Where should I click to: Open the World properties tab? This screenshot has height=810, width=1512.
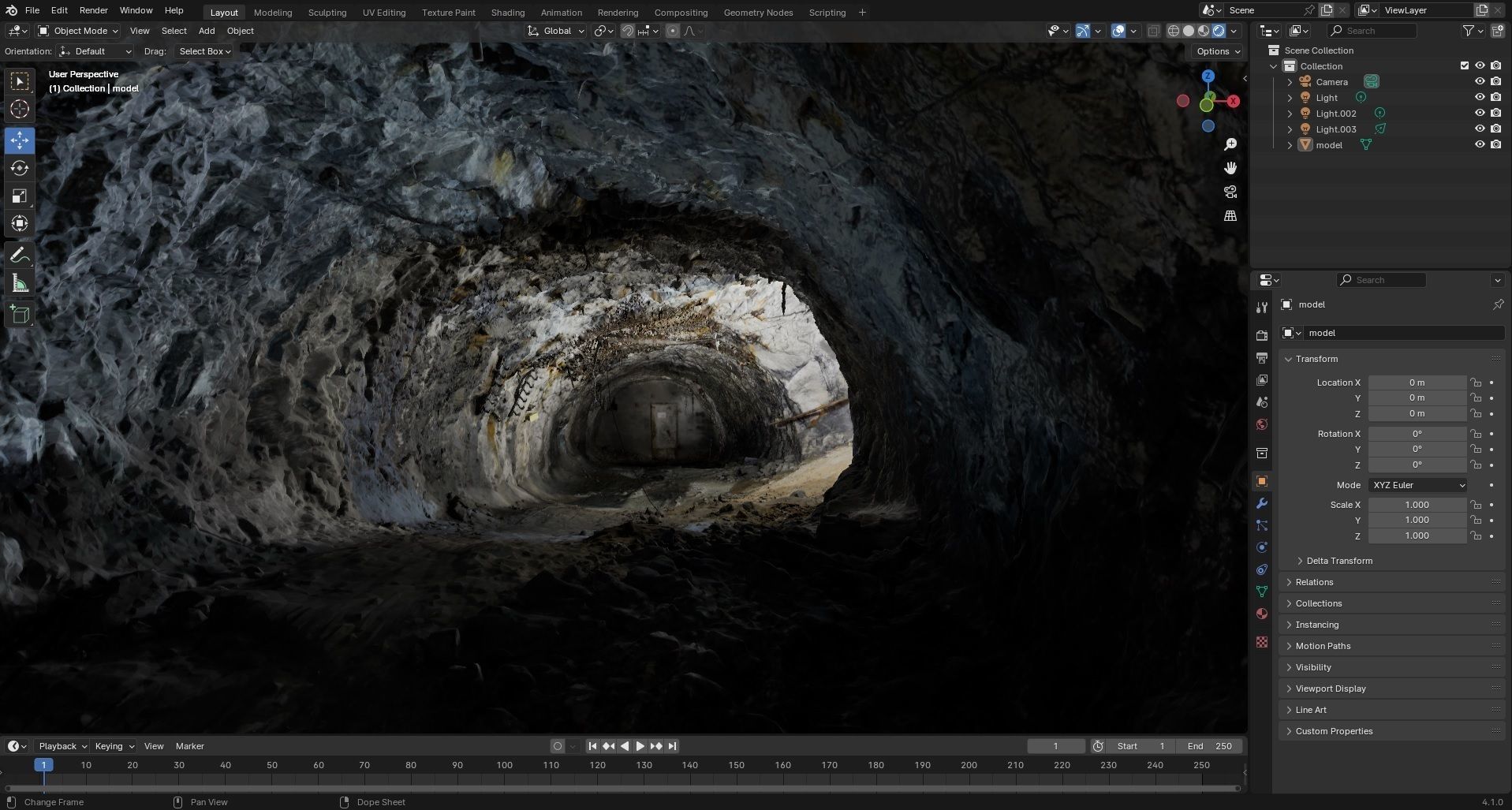(1262, 424)
